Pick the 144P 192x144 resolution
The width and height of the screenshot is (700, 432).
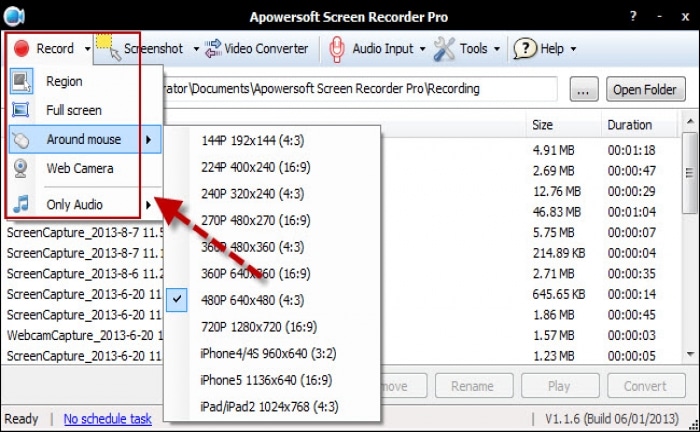tap(248, 139)
